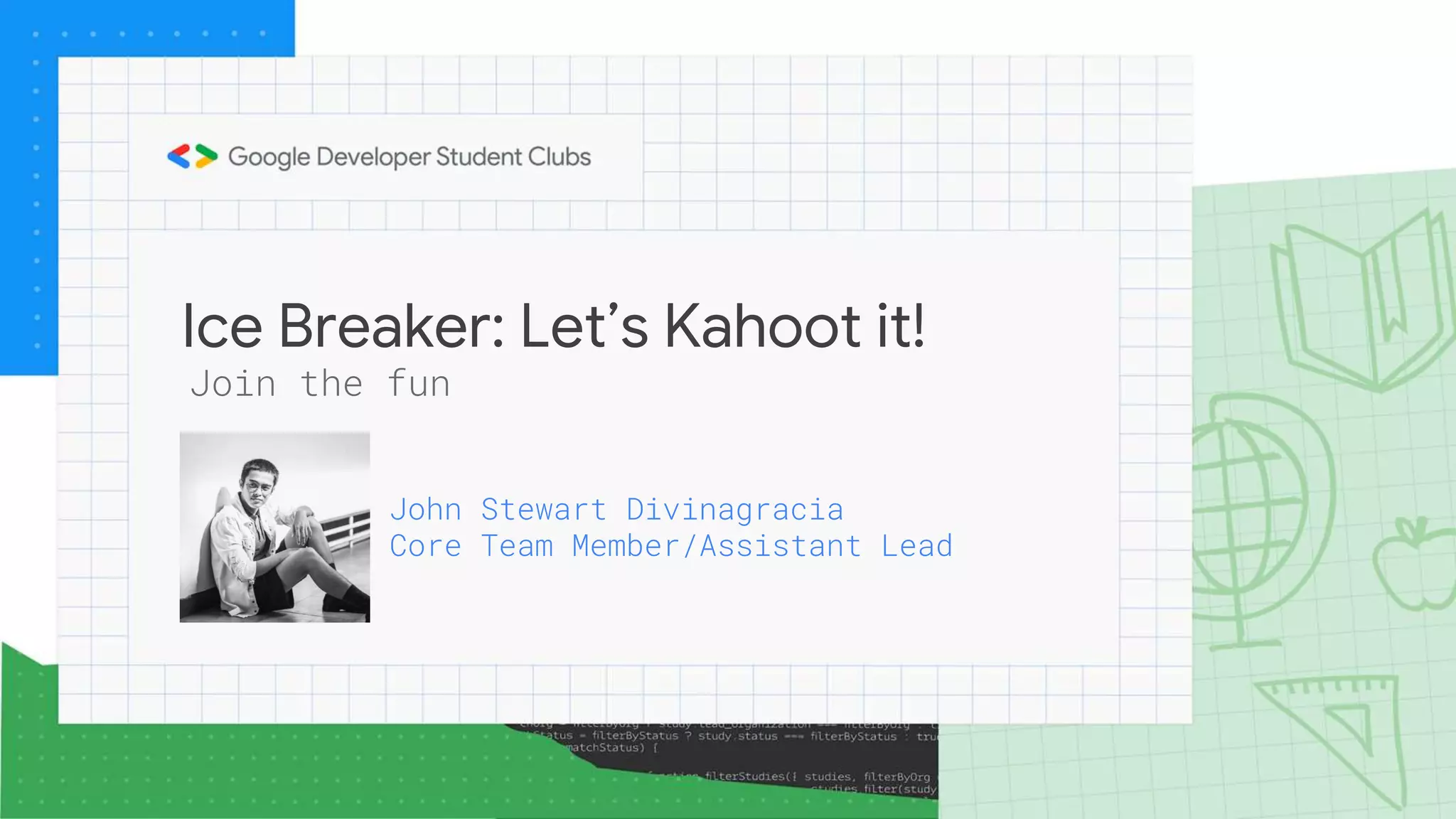Select the subtitle 'Join the fun'

[x=320, y=384]
